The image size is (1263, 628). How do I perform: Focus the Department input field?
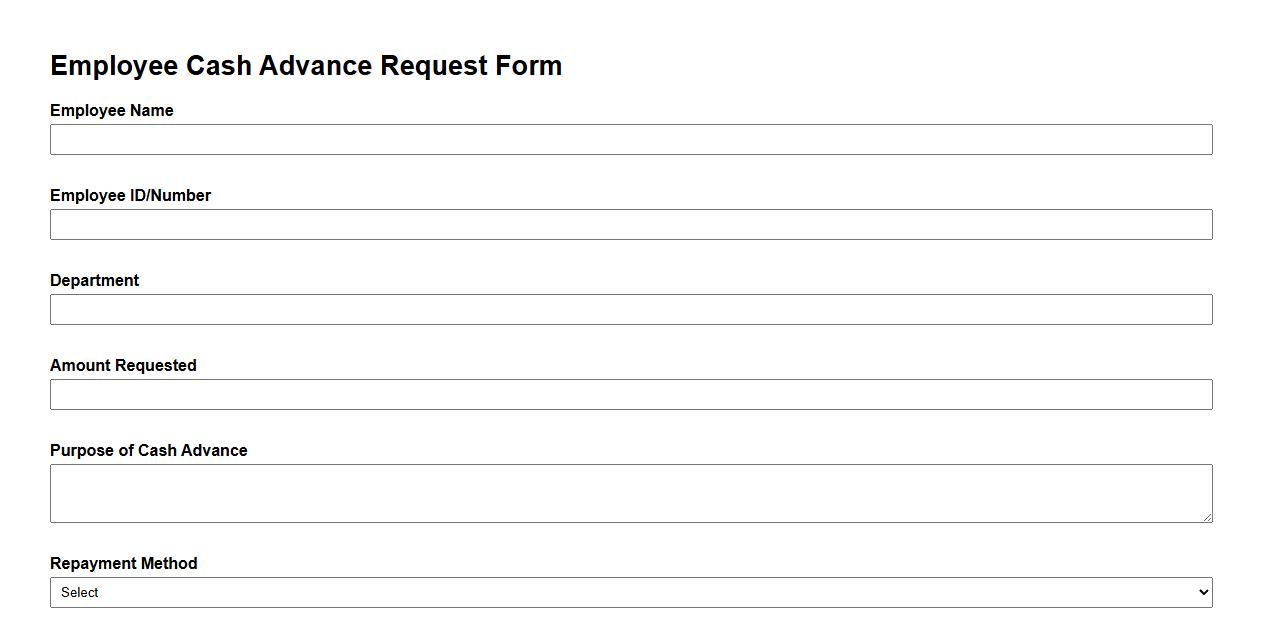(630, 309)
